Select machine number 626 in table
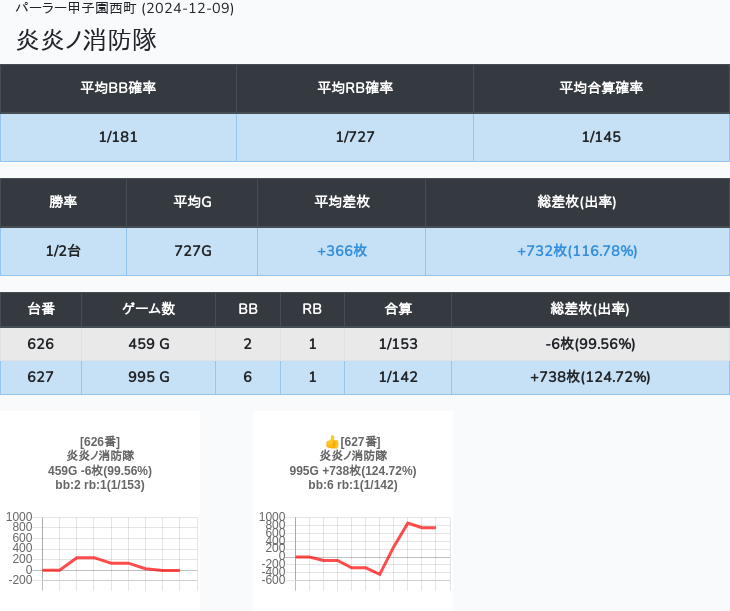The image size is (730, 611). 41,344
